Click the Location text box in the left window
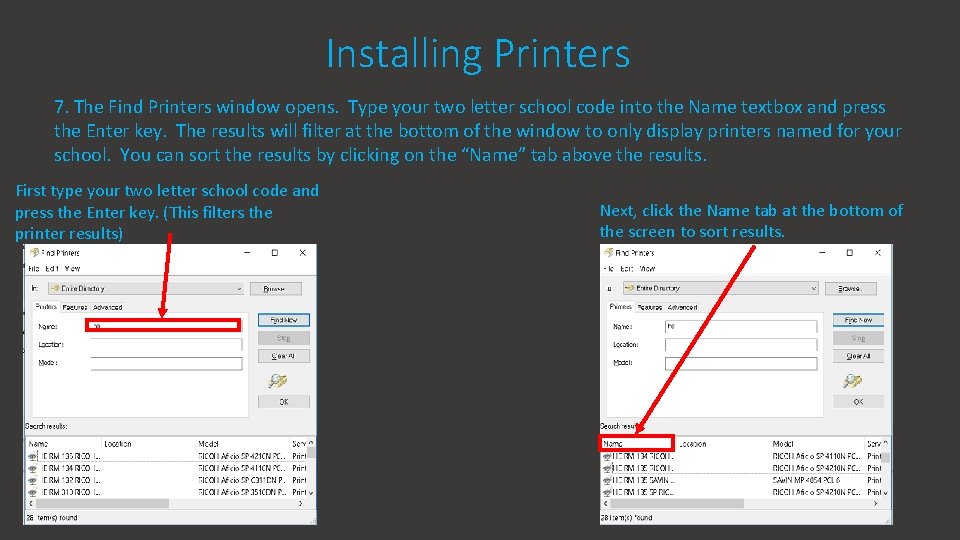Viewport: 960px width, 540px height. [x=167, y=345]
